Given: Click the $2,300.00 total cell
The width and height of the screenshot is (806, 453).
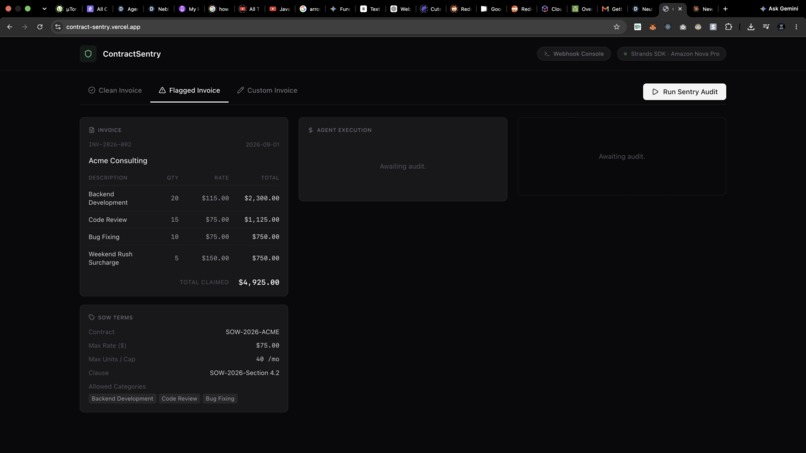Looking at the screenshot, I should tap(262, 198).
